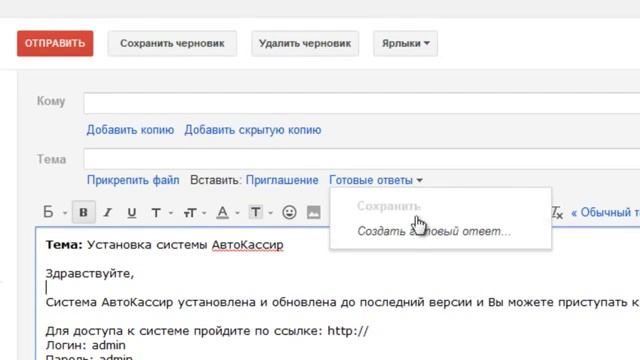Click the Здравствуйте greeting line
The height and width of the screenshot is (360, 640).
(90, 273)
